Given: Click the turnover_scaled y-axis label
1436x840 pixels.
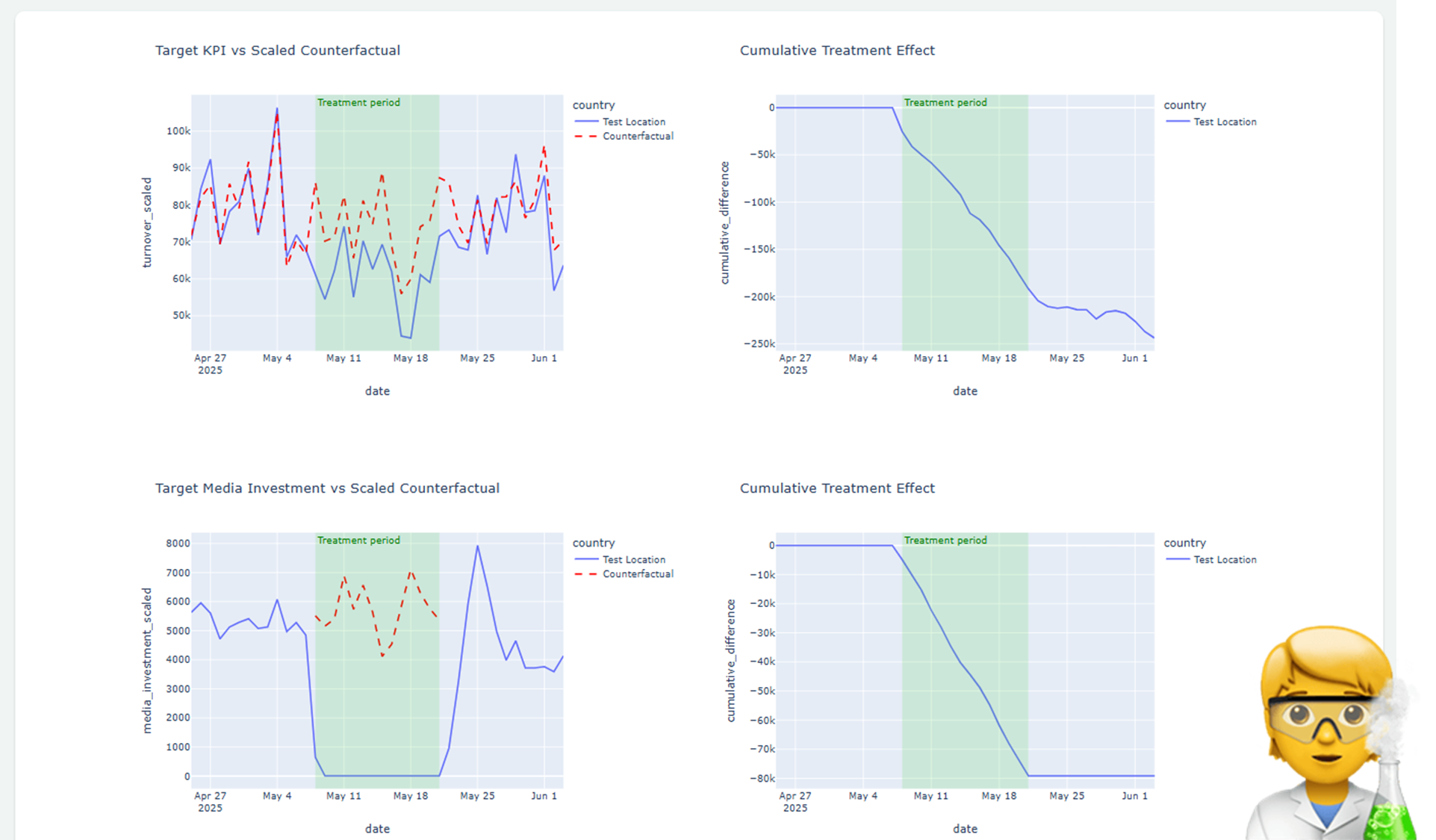Looking at the screenshot, I should (146, 221).
